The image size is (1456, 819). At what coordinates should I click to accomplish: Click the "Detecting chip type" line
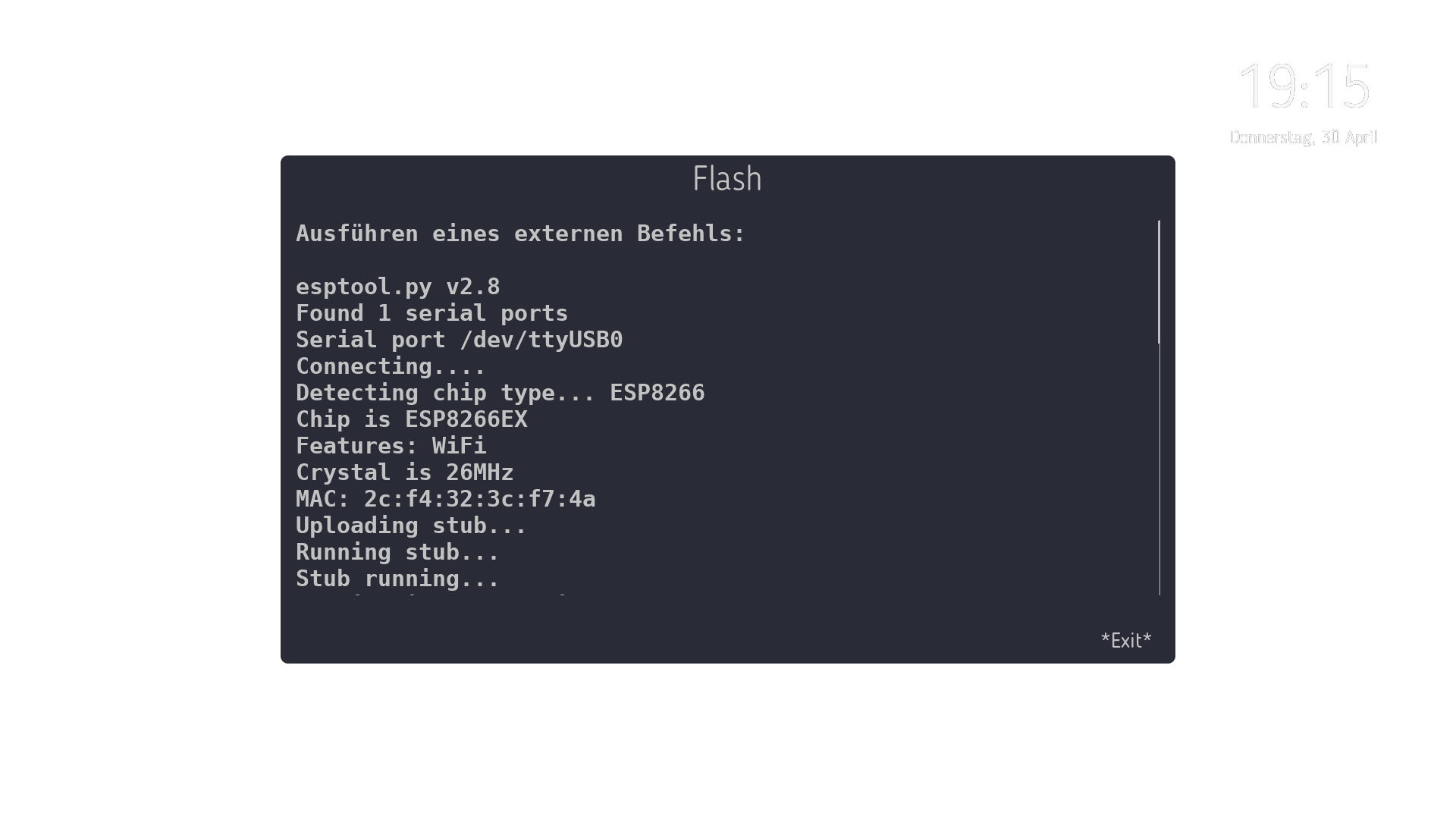500,393
